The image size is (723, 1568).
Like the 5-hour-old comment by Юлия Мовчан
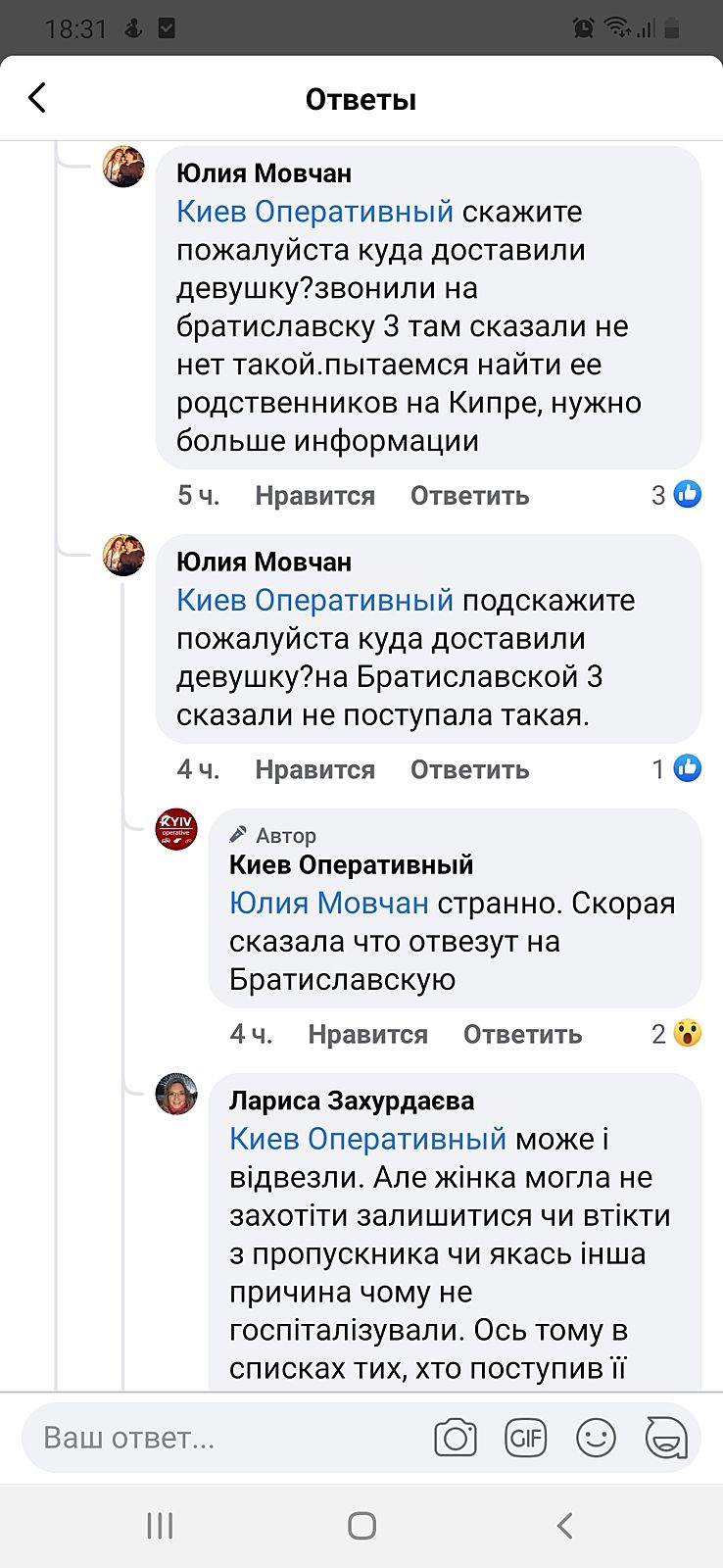(x=314, y=496)
